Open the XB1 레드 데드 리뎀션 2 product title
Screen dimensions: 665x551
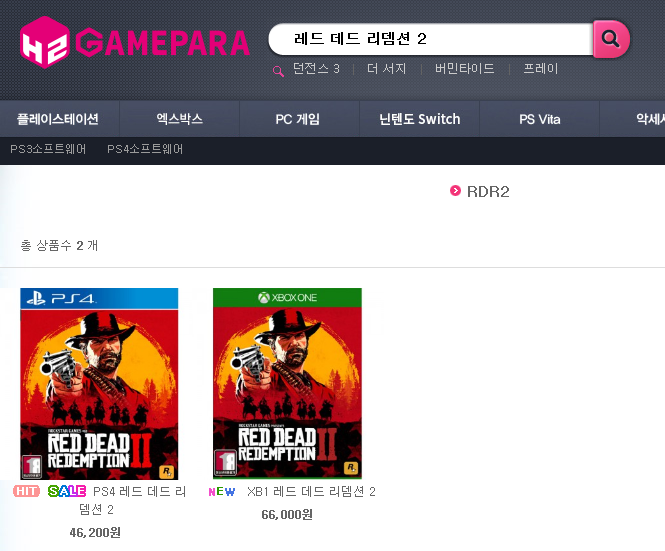(311, 492)
